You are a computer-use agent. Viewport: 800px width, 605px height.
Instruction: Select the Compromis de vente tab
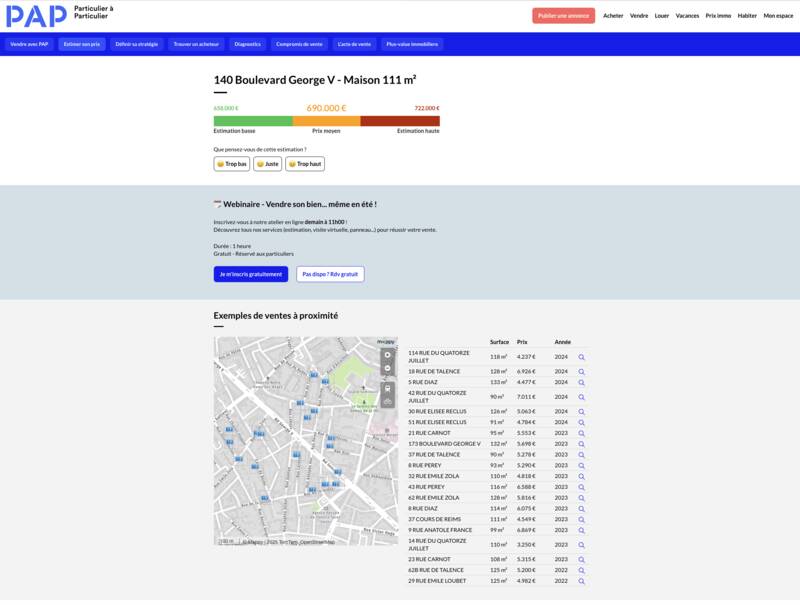point(299,44)
